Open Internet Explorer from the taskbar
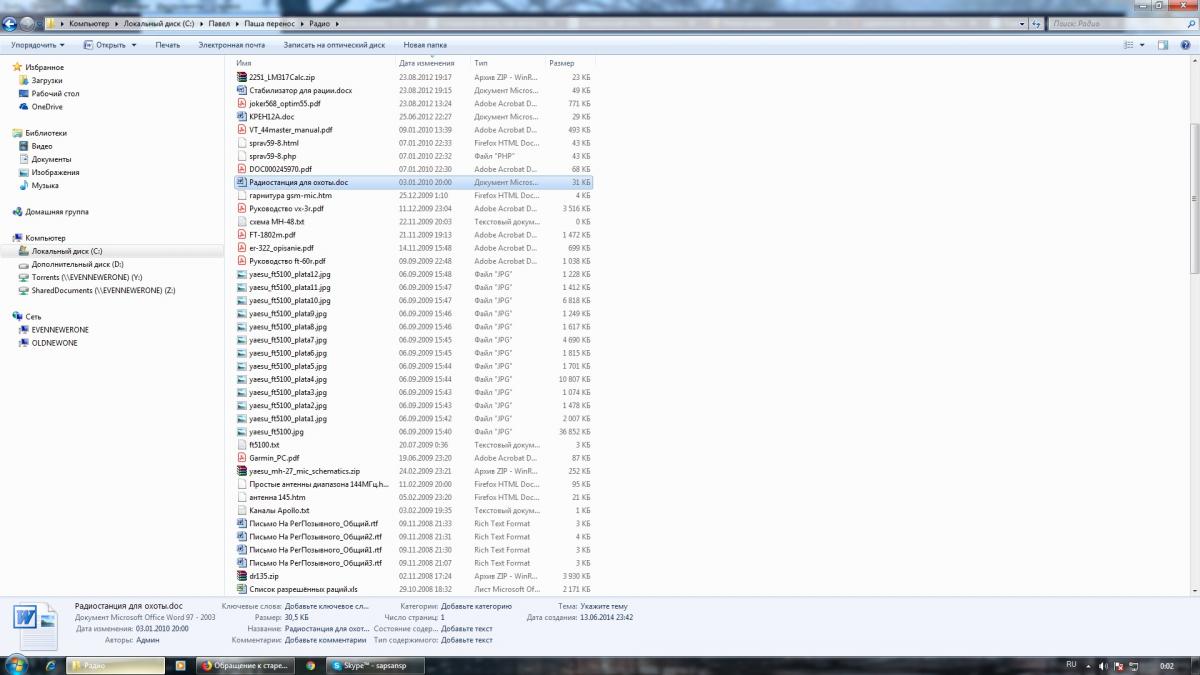 (x=51, y=665)
